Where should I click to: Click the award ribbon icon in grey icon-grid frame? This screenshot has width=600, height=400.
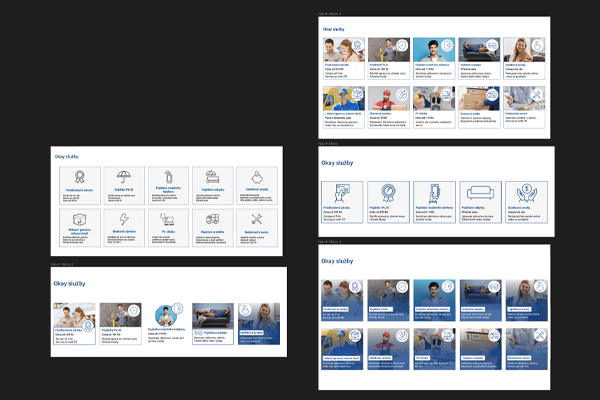pyautogui.click(x=80, y=177)
